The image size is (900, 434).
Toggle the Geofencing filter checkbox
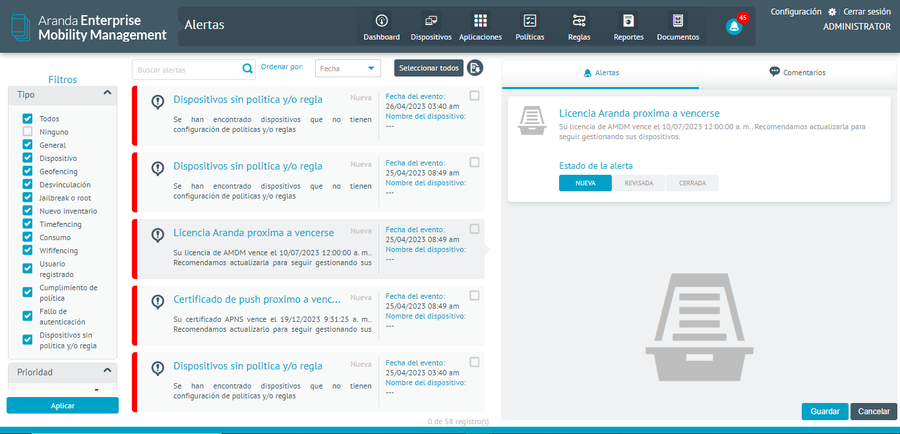(28, 171)
